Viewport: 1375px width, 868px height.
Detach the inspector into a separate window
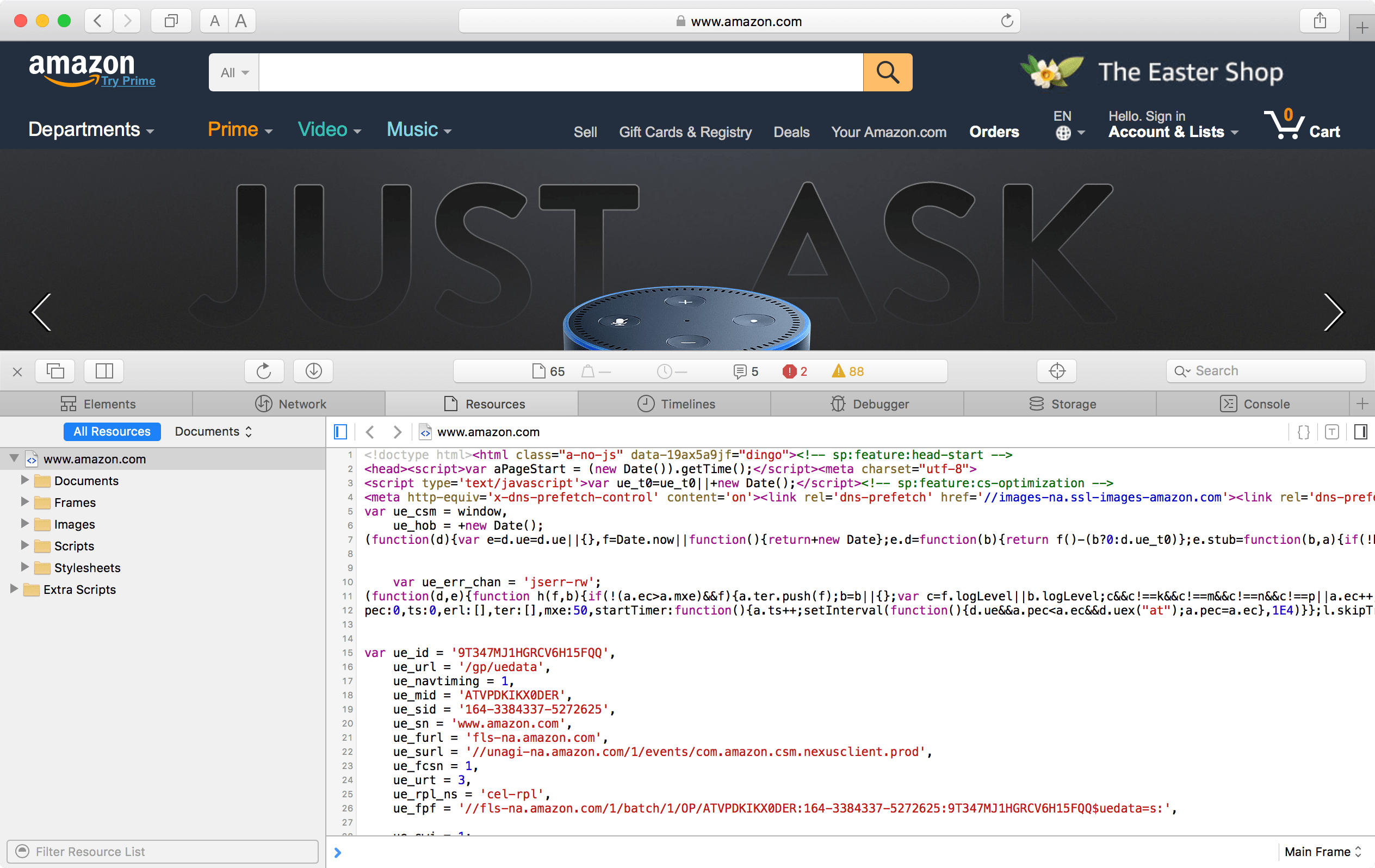pos(55,371)
